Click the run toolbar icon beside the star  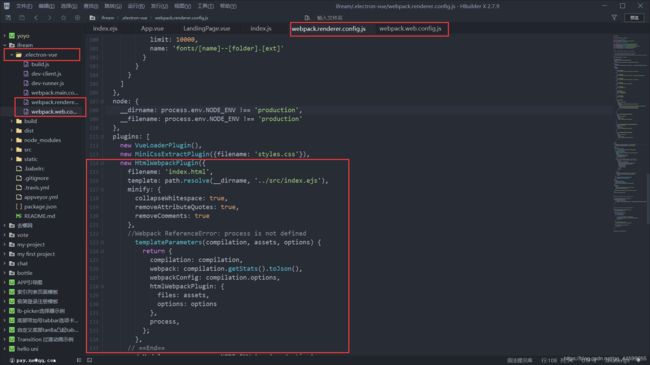click(x=77, y=18)
